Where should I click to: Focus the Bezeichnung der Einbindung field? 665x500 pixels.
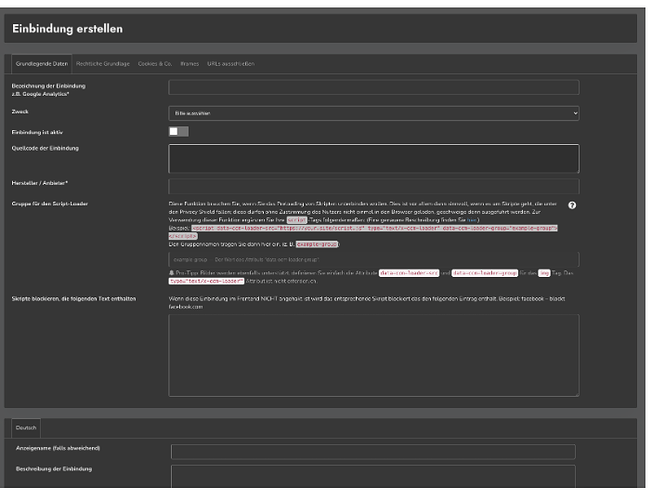(x=374, y=87)
